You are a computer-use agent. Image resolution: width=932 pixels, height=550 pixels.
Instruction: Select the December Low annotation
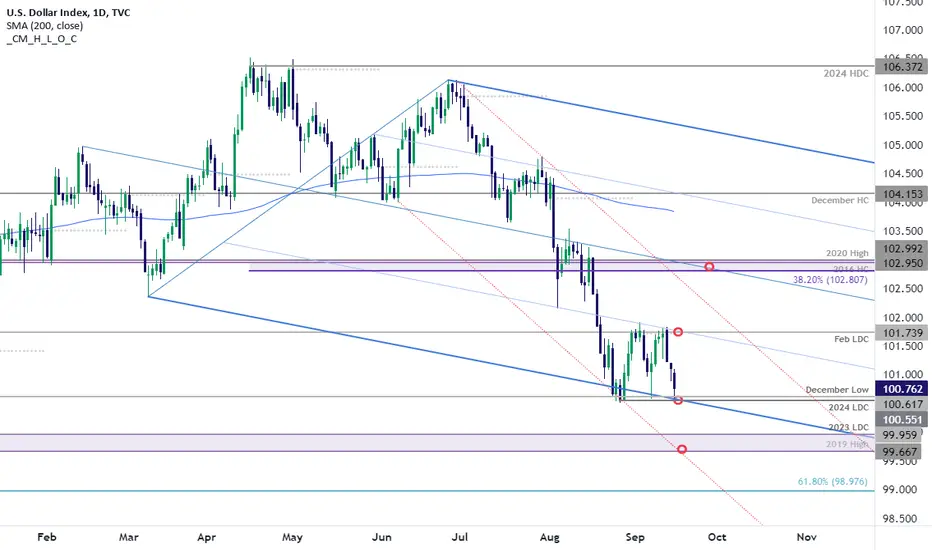click(837, 390)
